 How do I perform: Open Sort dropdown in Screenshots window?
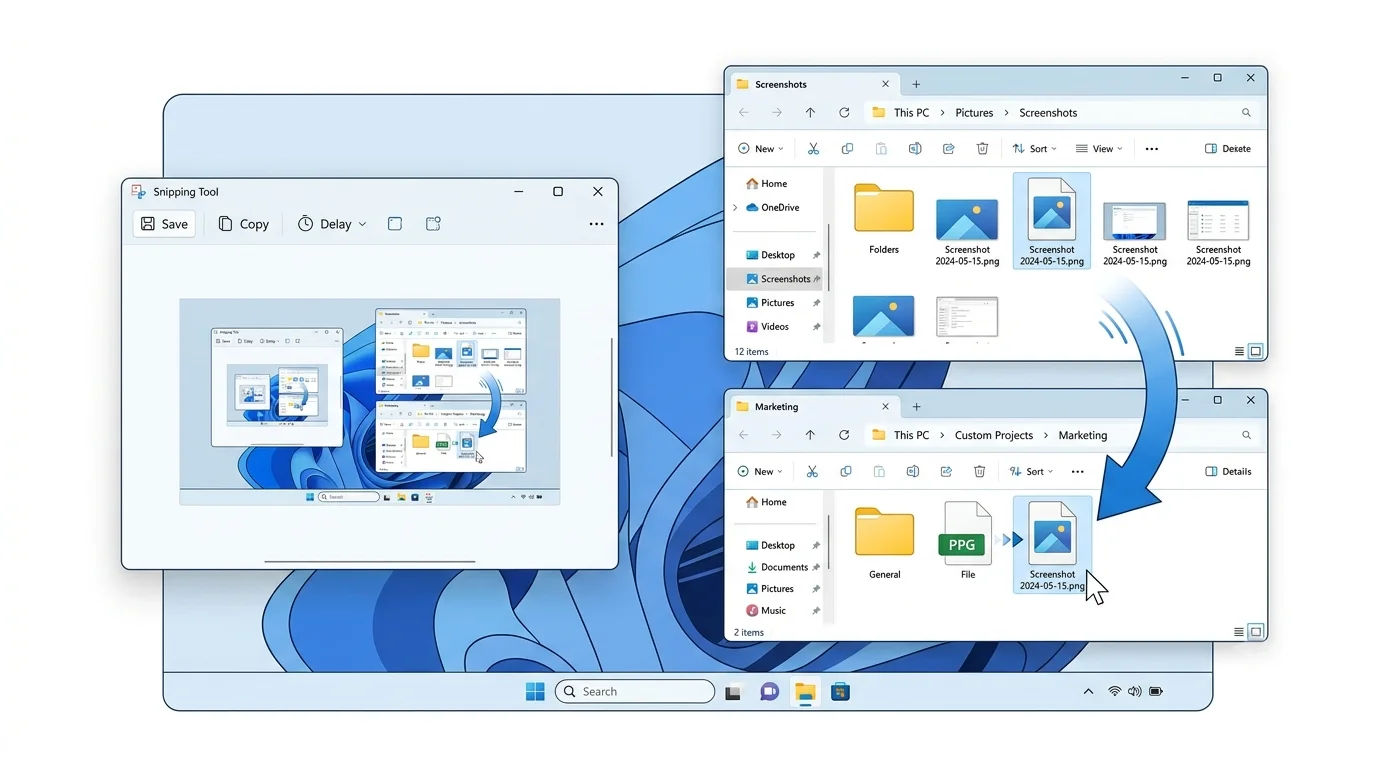(1034, 148)
